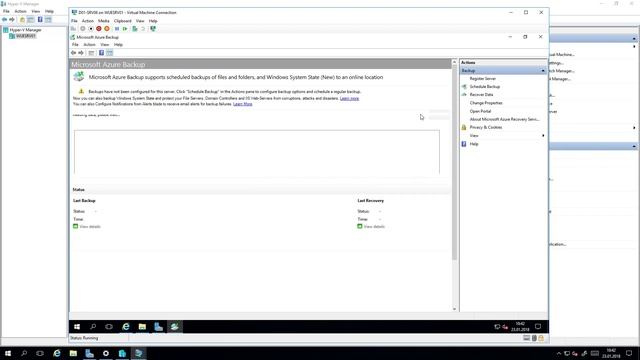Show hidden icons in host system tray

(x=559, y=353)
